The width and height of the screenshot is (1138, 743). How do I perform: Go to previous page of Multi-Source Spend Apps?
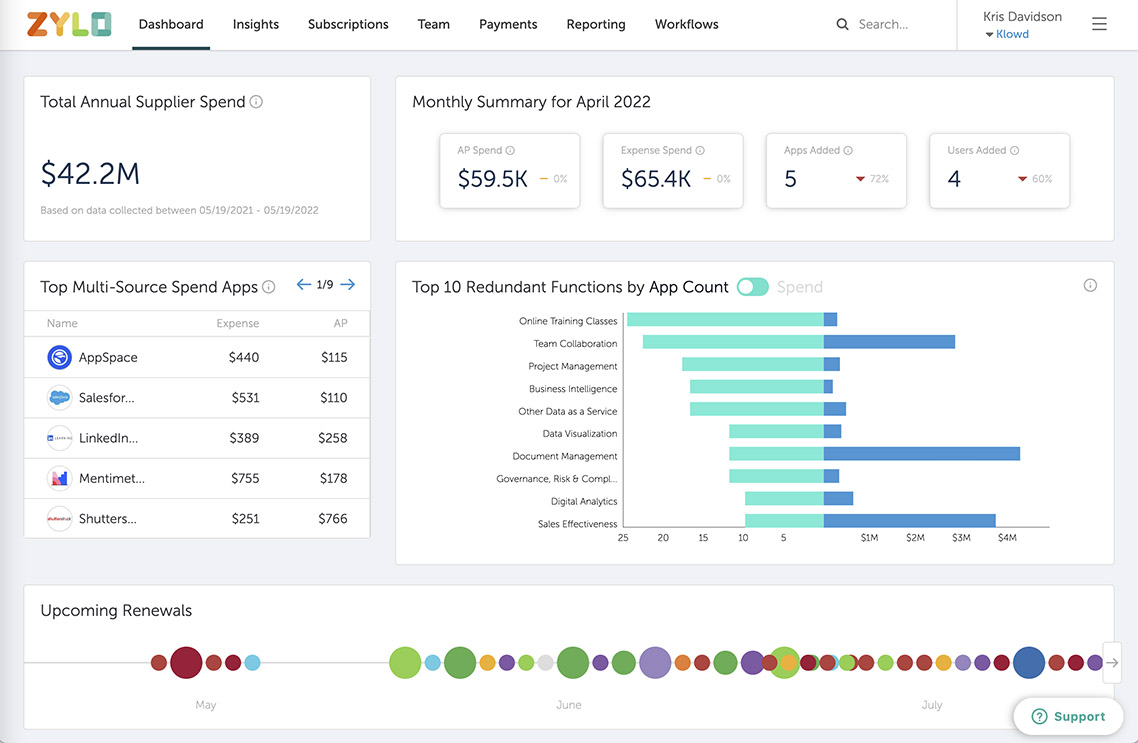[304, 285]
